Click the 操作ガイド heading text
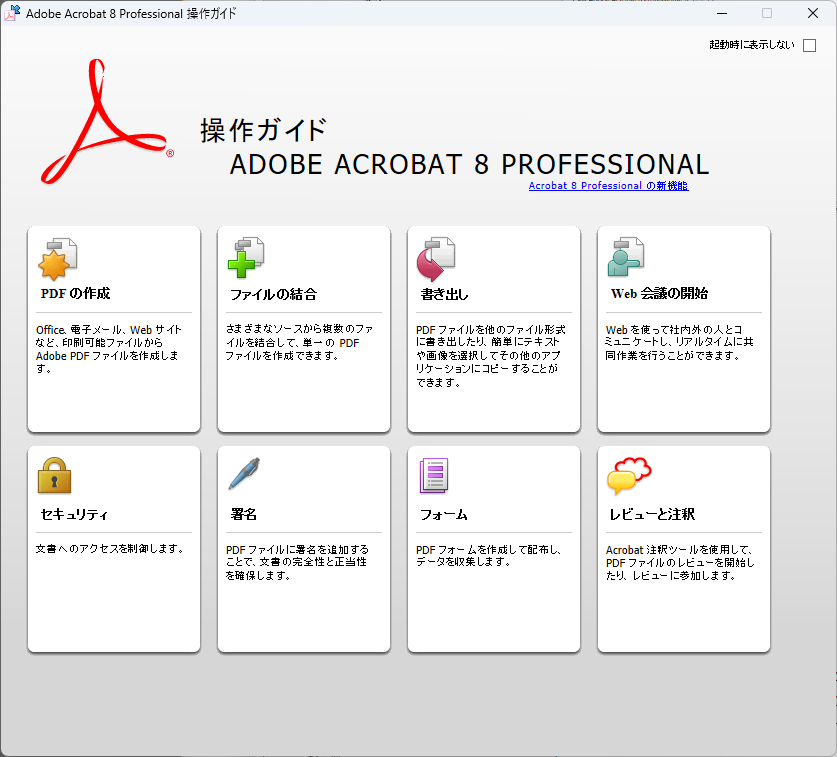This screenshot has width=837, height=757. (x=263, y=130)
